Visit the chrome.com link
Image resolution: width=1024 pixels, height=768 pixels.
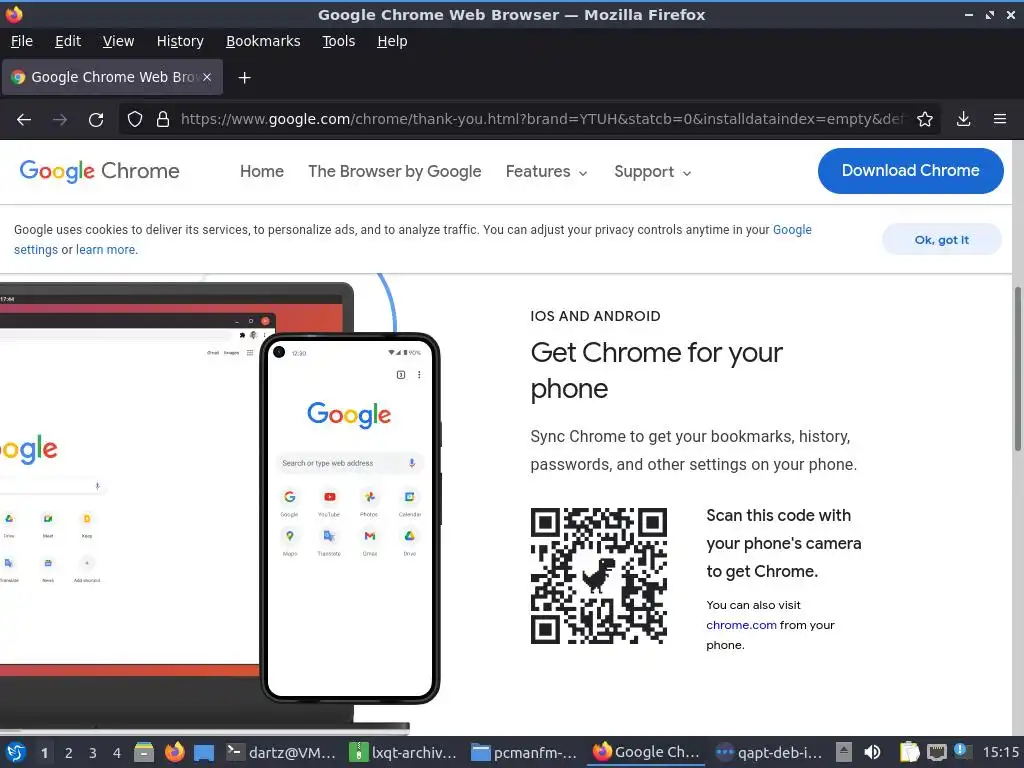coord(741,625)
